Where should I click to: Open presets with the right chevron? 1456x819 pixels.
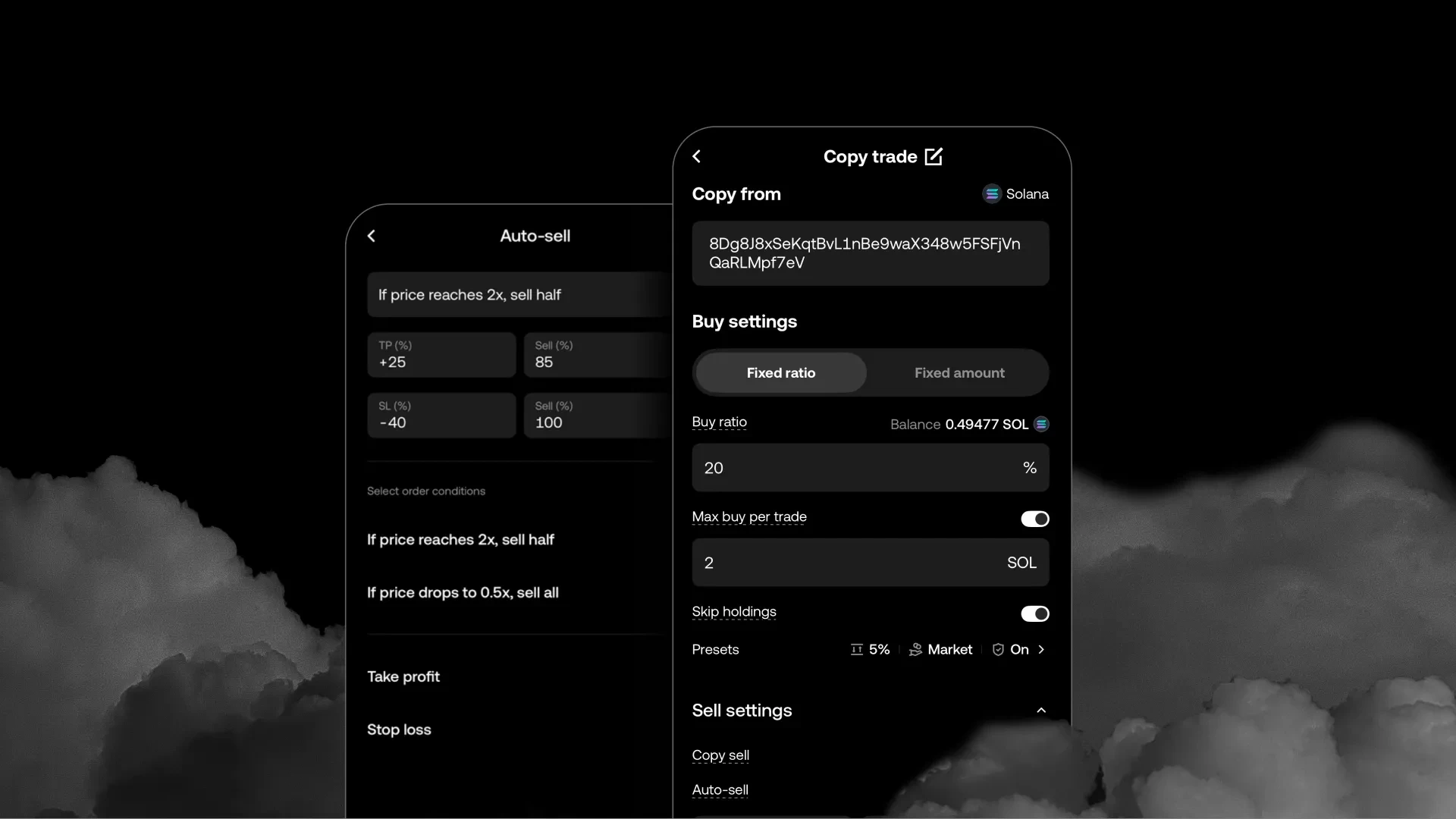click(1041, 649)
